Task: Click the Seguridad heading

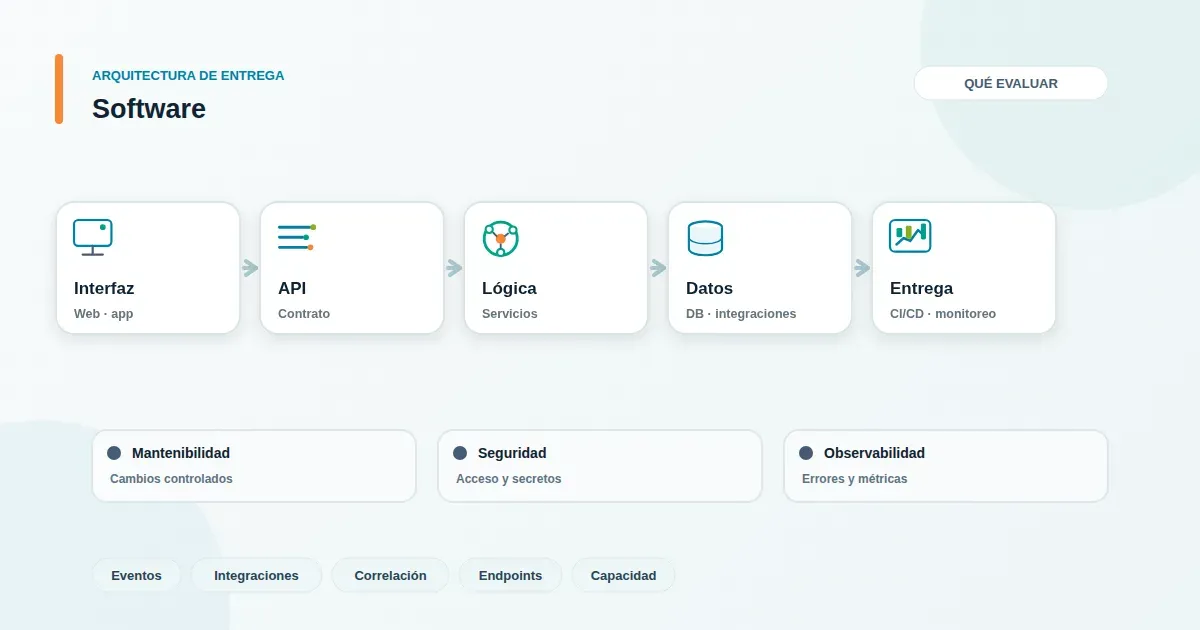Action: [512, 453]
